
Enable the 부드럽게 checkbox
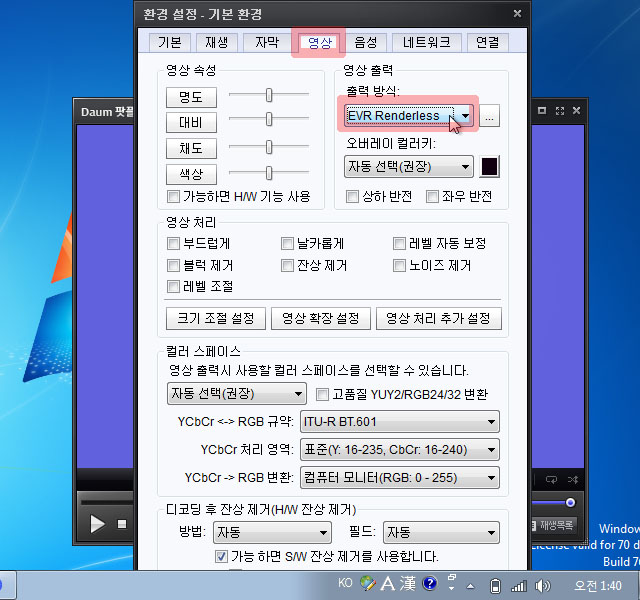tap(174, 243)
